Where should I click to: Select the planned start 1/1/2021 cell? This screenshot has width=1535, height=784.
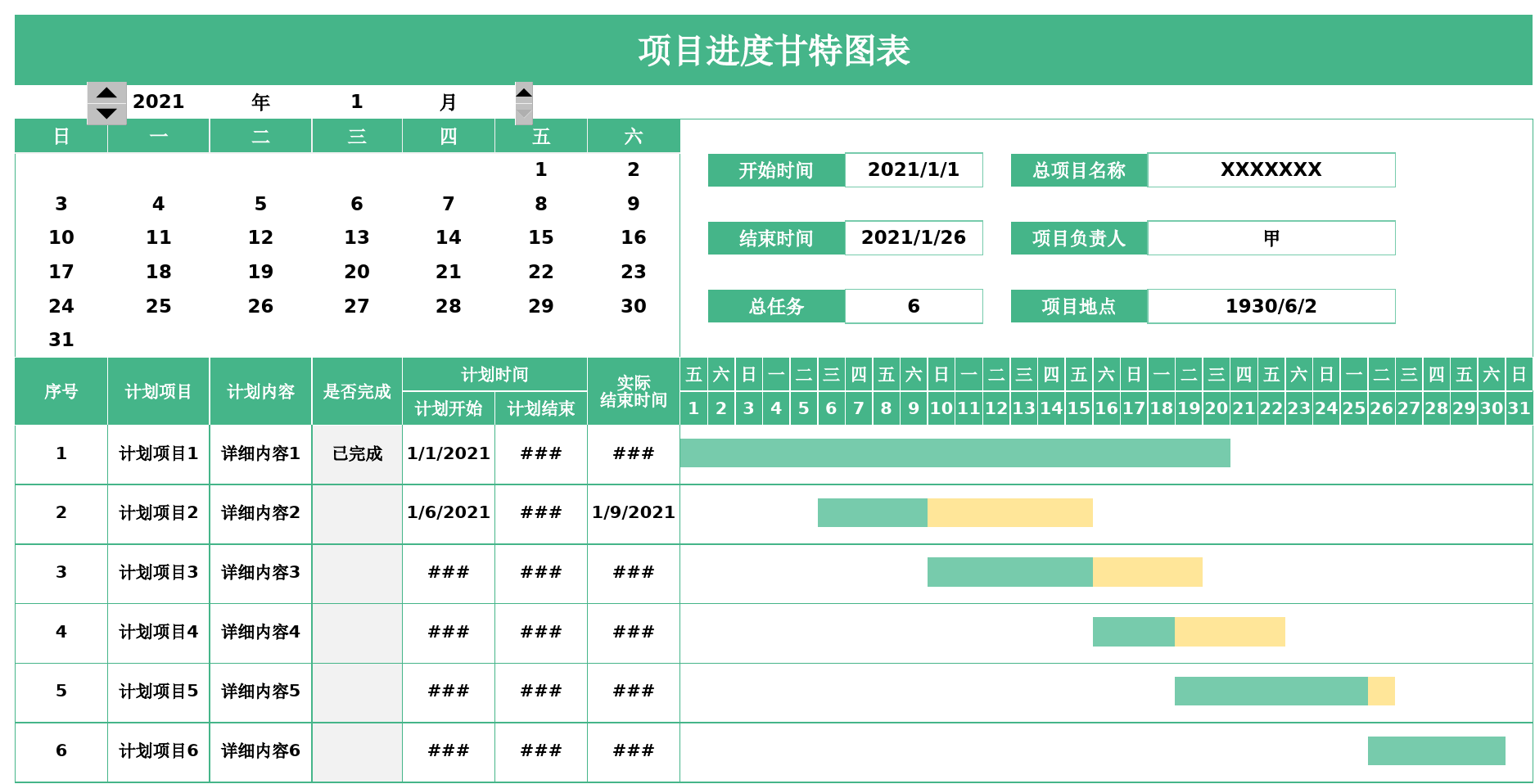pos(449,453)
